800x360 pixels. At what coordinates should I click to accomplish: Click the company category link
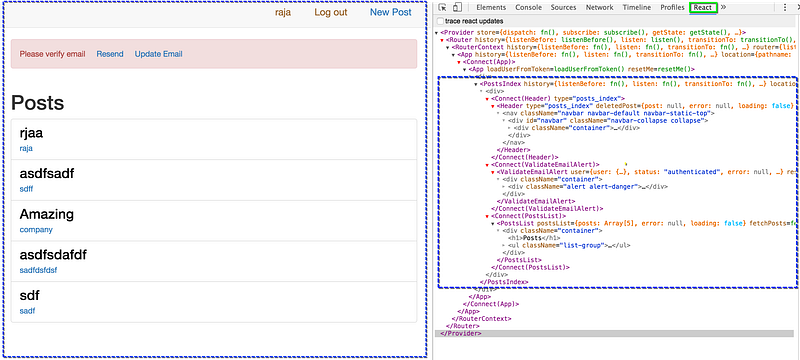[36, 229]
